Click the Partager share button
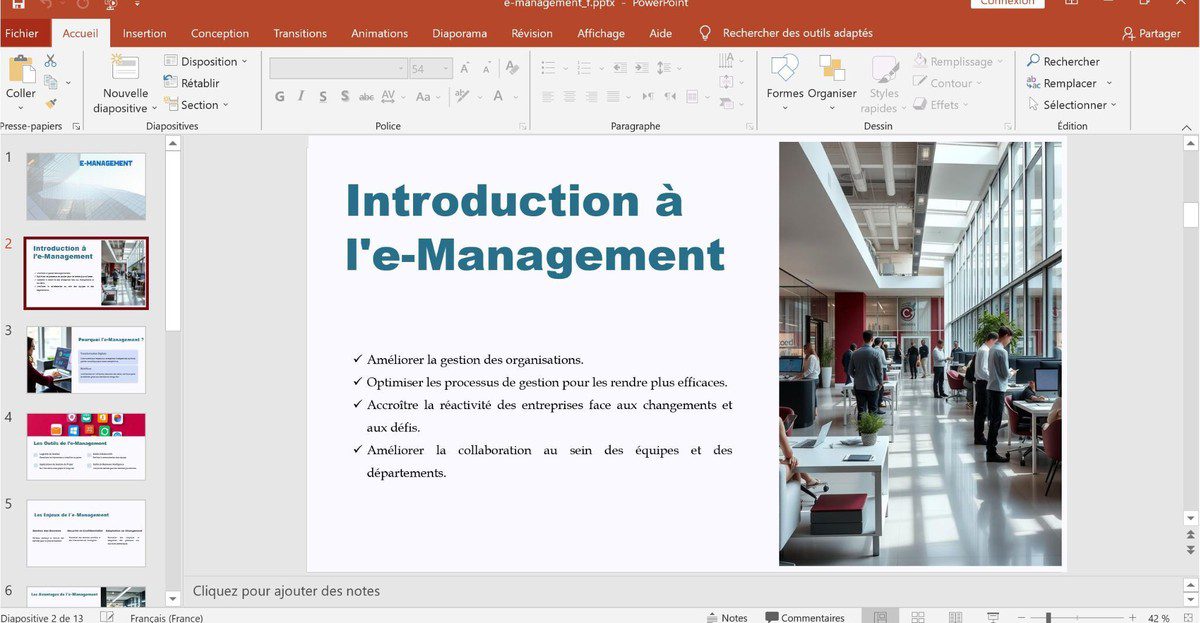This screenshot has width=1200, height=623. [x=1151, y=33]
